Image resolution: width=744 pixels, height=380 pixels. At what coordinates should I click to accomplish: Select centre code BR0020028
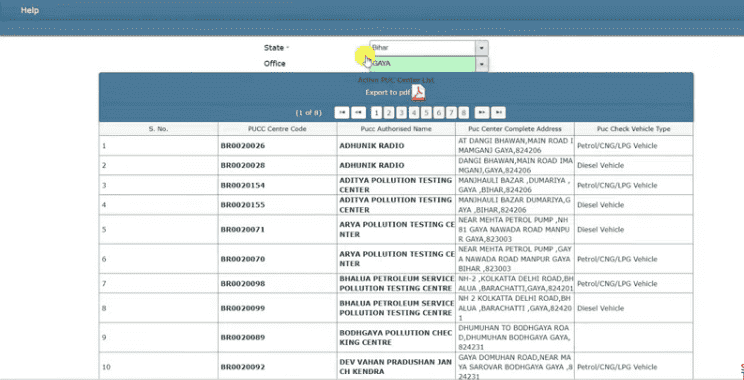pyautogui.click(x=243, y=166)
